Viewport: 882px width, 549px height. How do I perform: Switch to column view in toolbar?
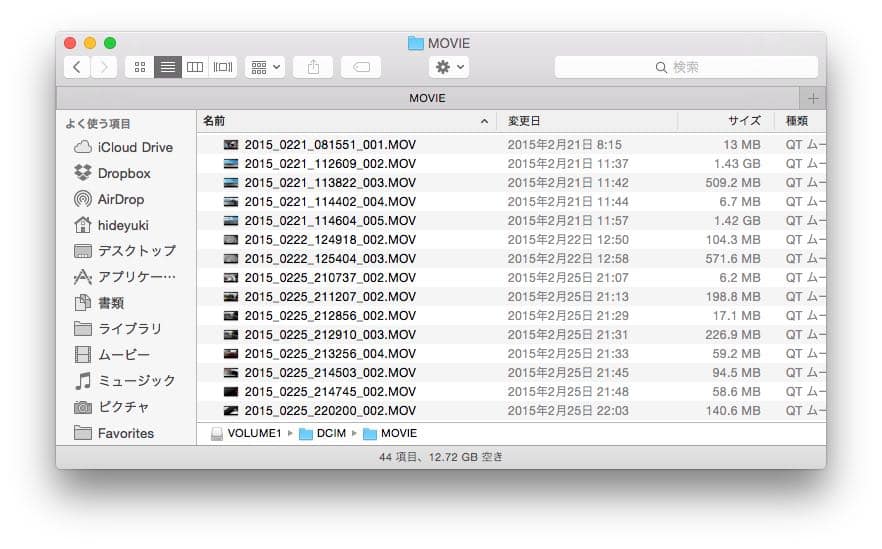pos(195,67)
